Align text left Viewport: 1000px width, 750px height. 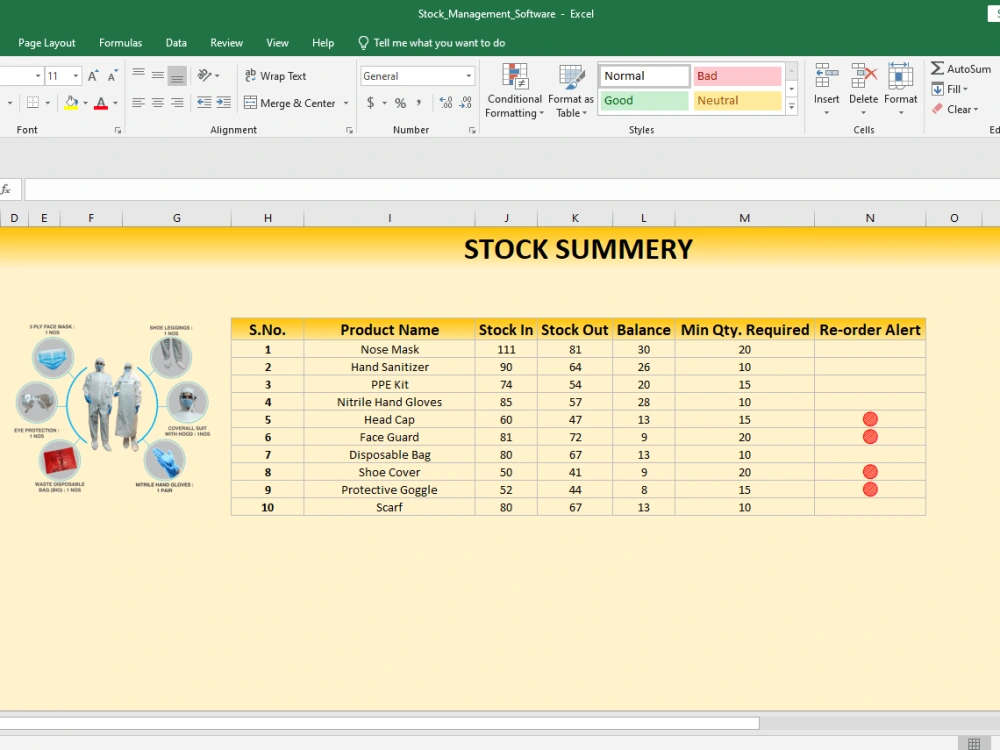pyautogui.click(x=138, y=103)
